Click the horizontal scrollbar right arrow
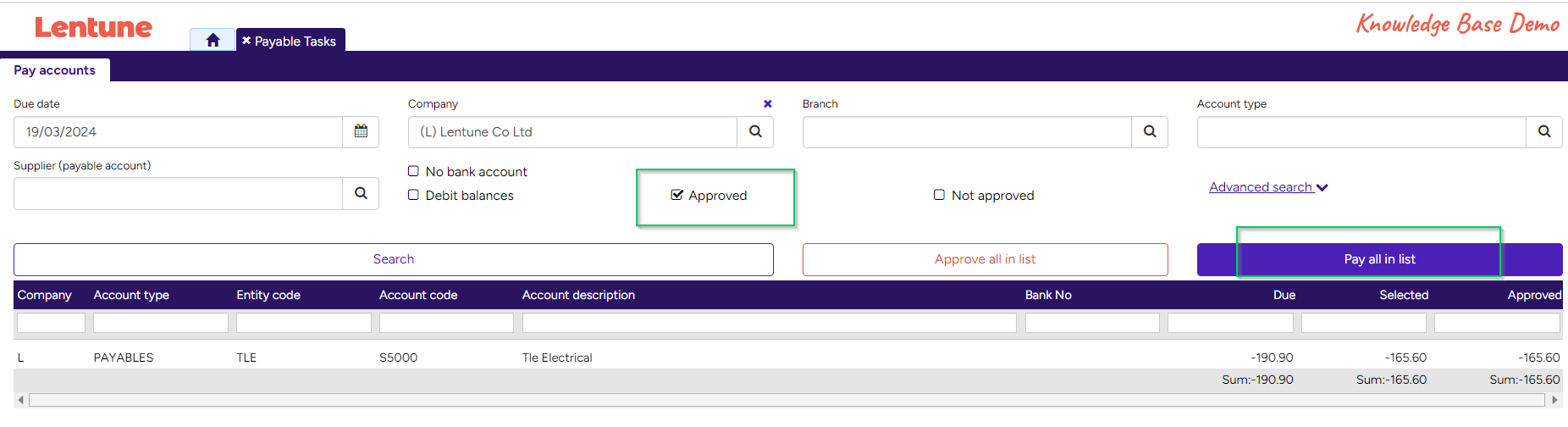Image resolution: width=1568 pixels, height=427 pixels. tap(1554, 400)
